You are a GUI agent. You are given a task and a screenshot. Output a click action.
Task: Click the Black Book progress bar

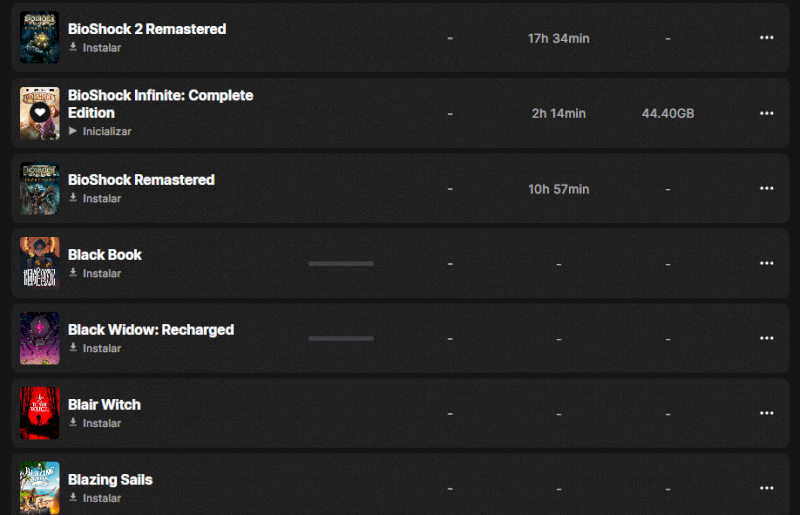pyautogui.click(x=341, y=263)
